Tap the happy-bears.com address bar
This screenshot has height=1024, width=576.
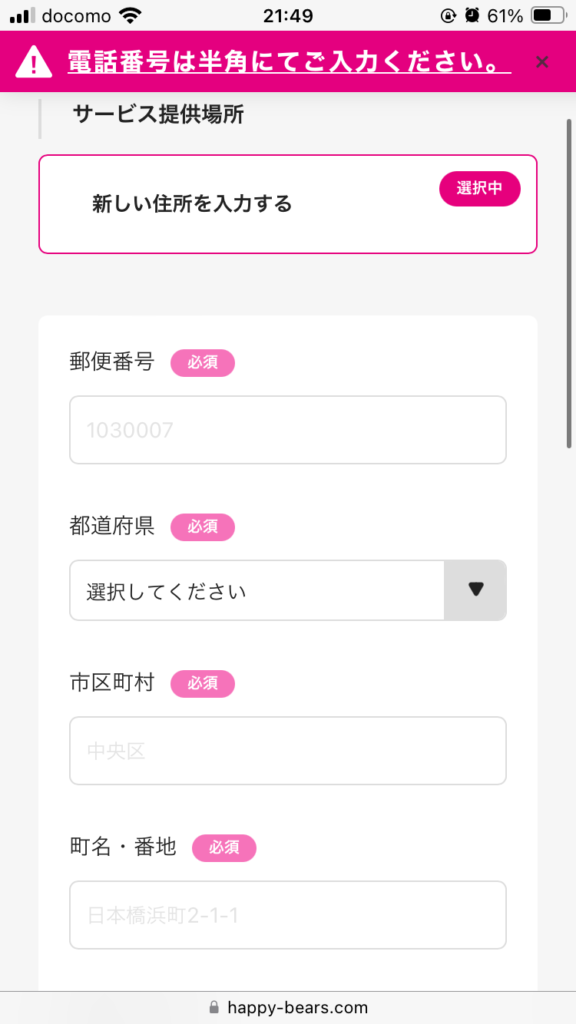[288, 1007]
